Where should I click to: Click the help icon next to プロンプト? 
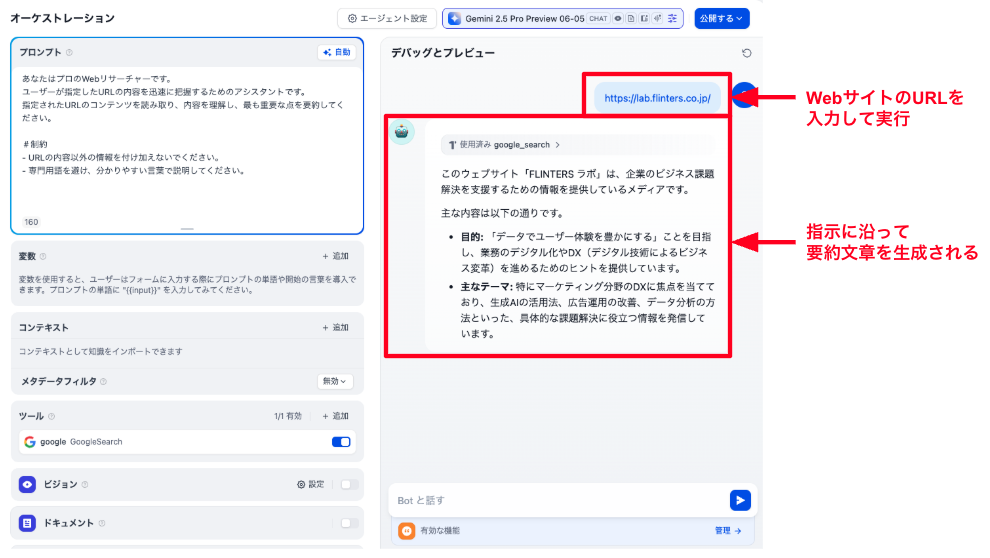69,52
